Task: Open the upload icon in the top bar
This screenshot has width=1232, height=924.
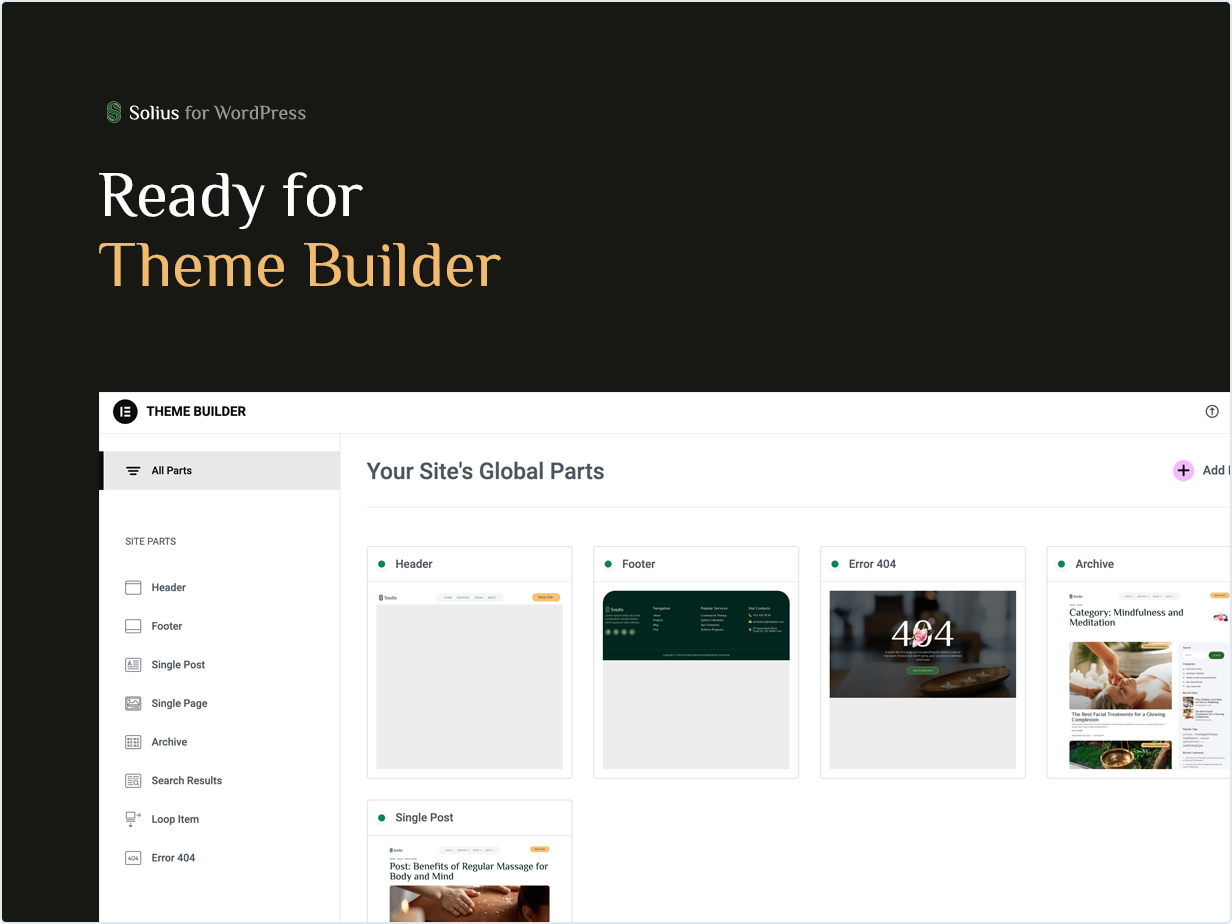Action: tap(1212, 411)
